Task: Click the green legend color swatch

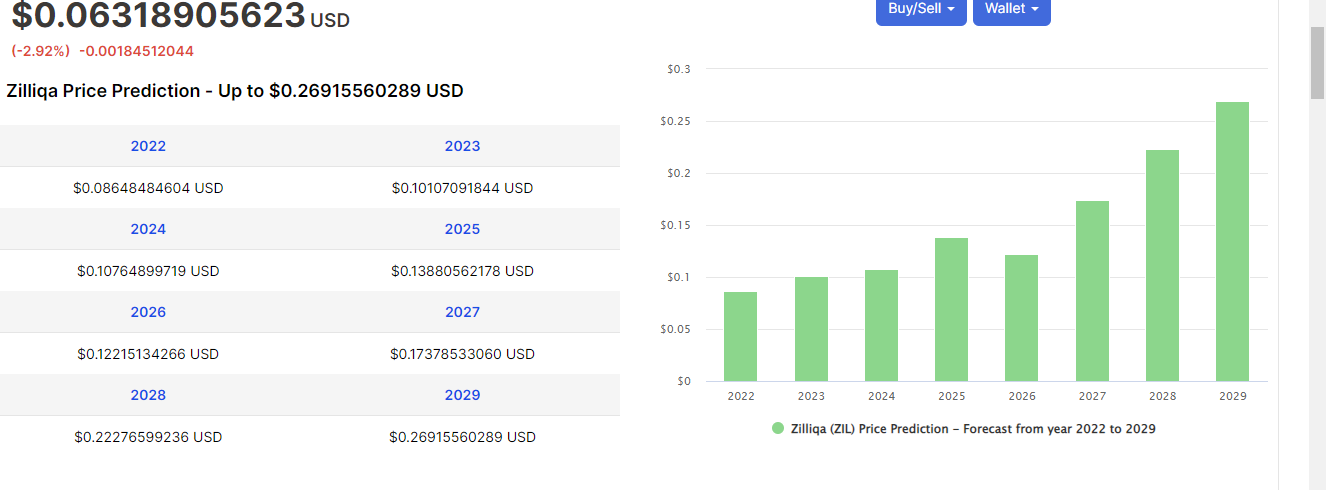Action: 778,428
